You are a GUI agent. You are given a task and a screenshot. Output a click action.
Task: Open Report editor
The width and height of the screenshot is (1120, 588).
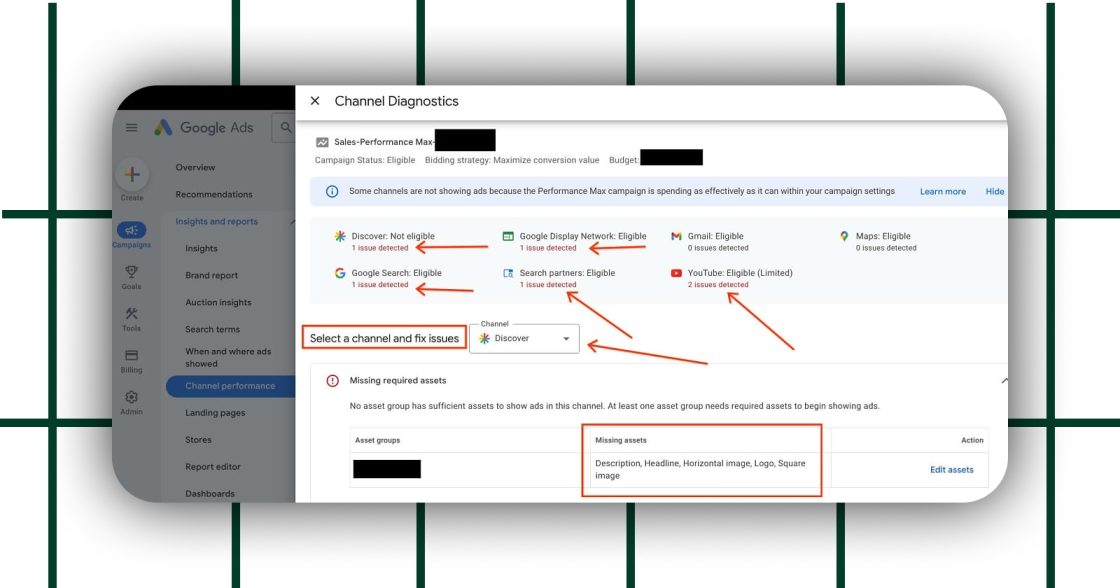click(212, 467)
